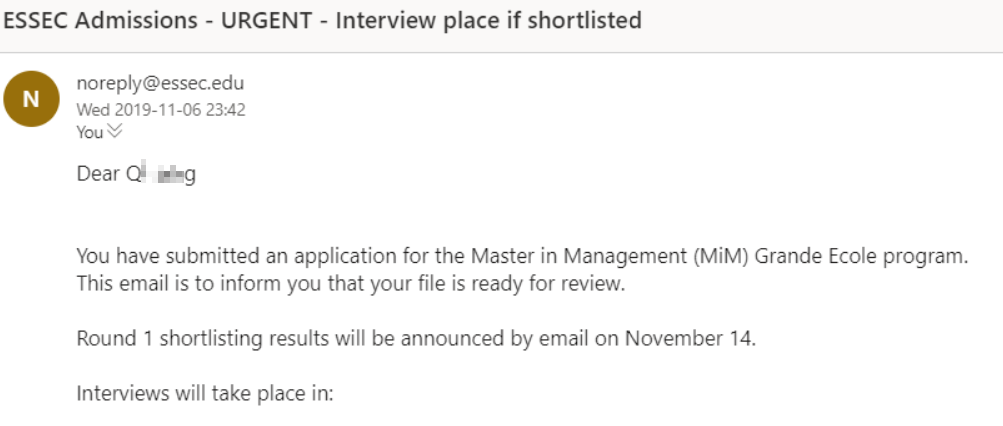1003x426 pixels.
Task: Expand recipient details chevron beside You
Action: pos(114,132)
